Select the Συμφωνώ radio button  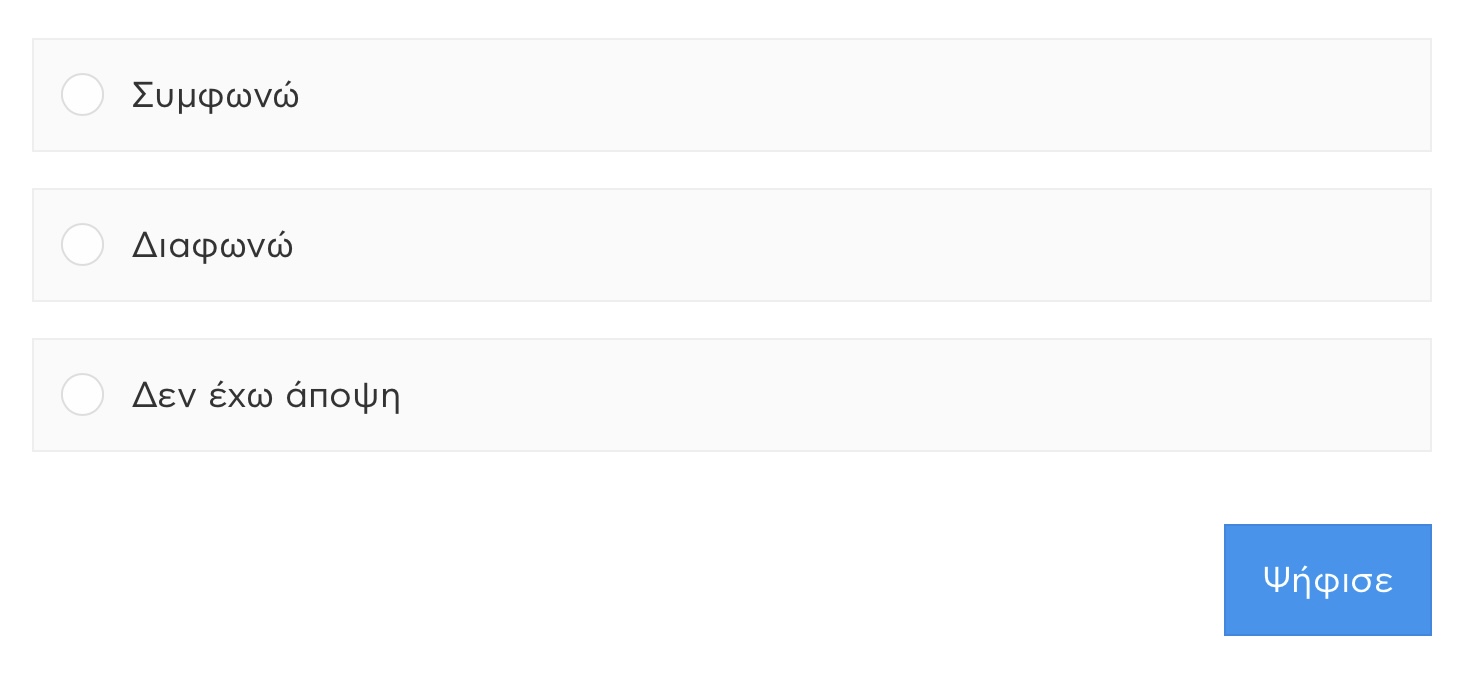pyautogui.click(x=82, y=95)
